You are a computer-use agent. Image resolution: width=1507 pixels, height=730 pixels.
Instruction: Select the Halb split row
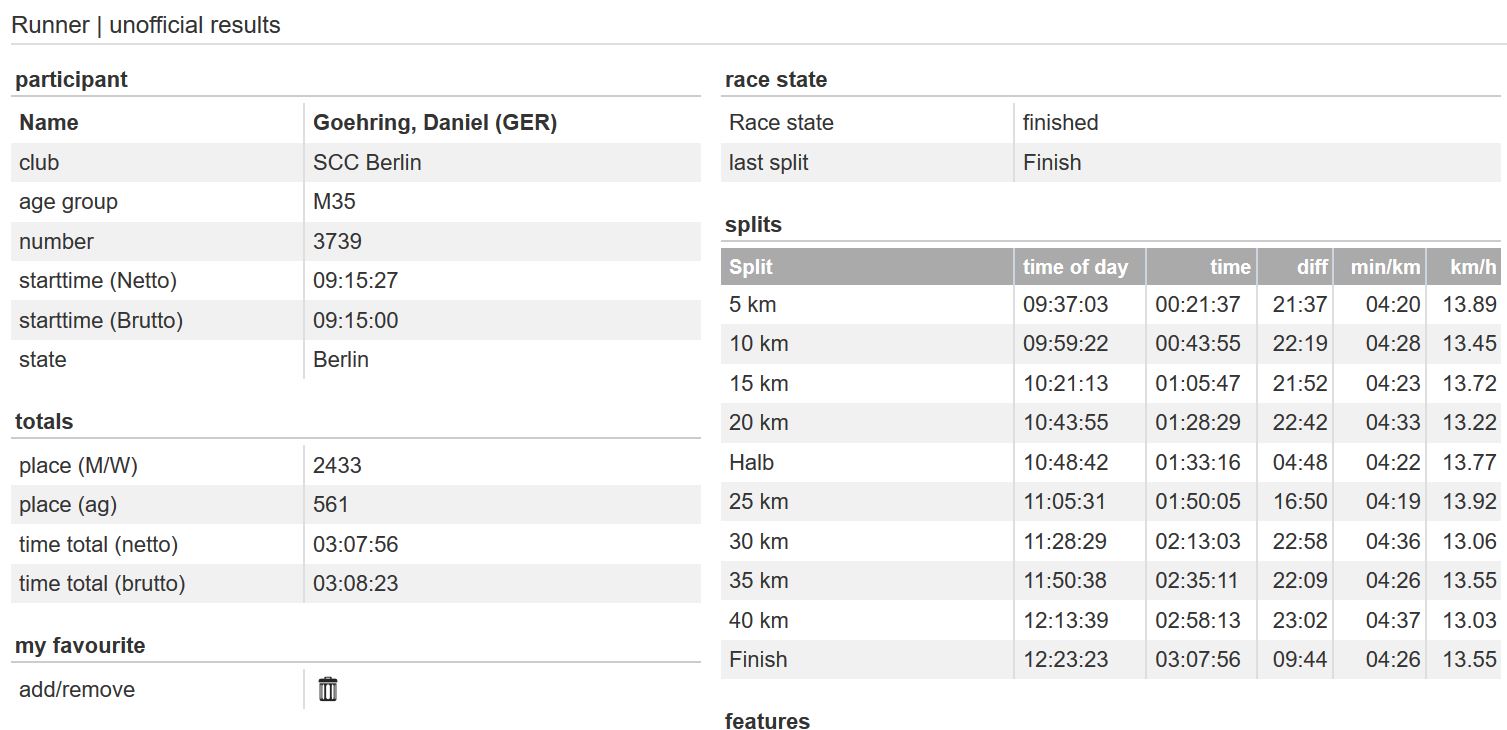[1111, 462]
